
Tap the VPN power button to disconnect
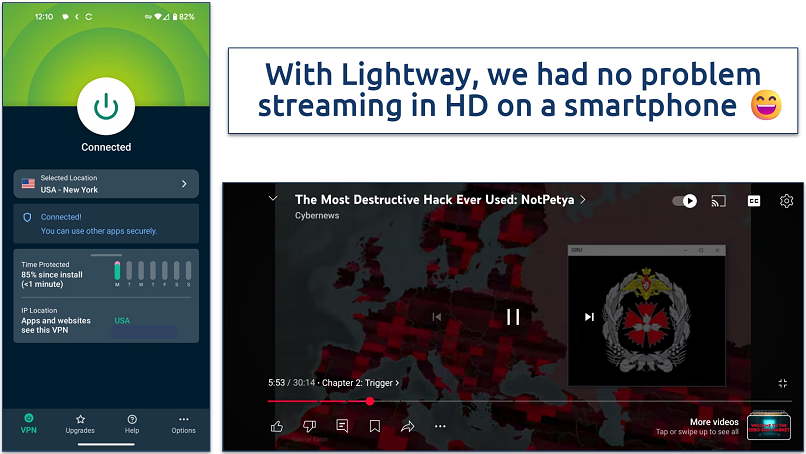click(x=106, y=105)
